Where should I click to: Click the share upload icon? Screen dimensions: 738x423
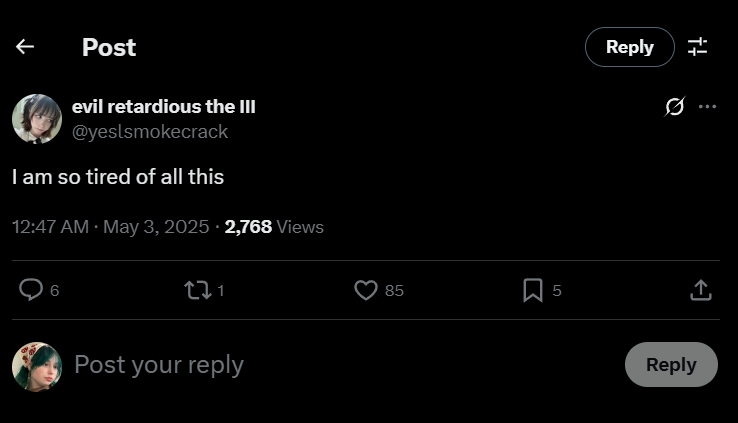pos(701,290)
